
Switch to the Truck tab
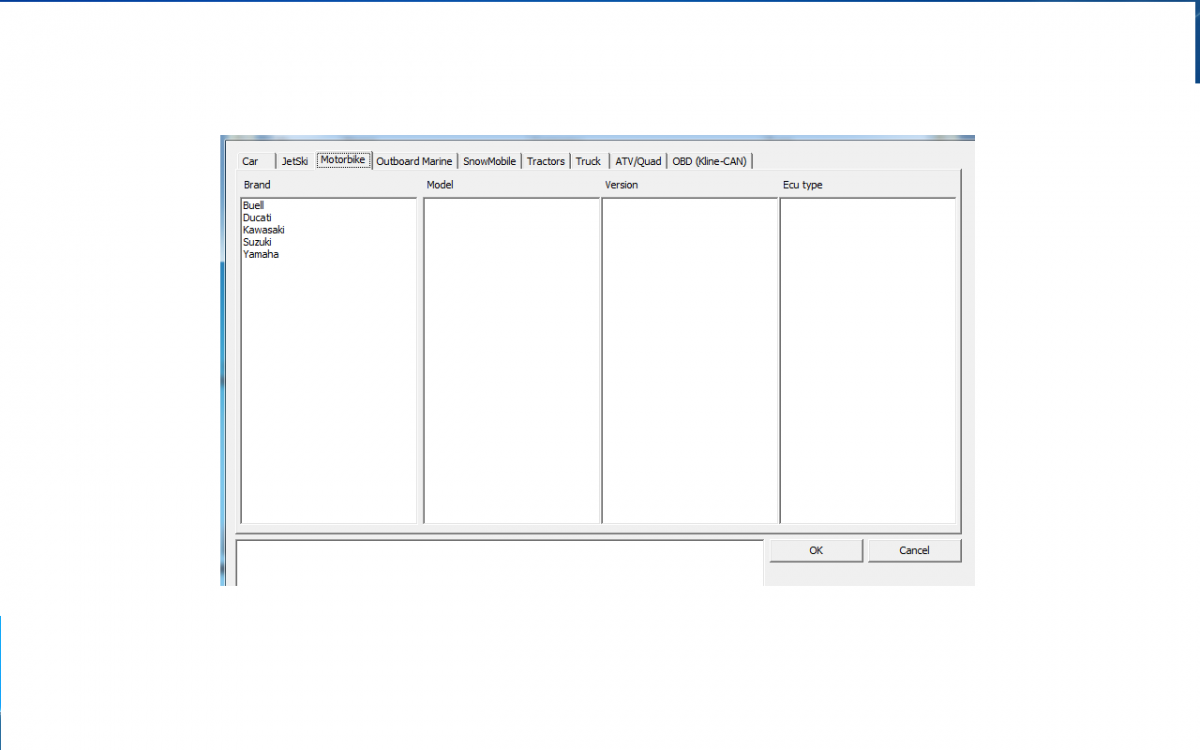pos(589,161)
